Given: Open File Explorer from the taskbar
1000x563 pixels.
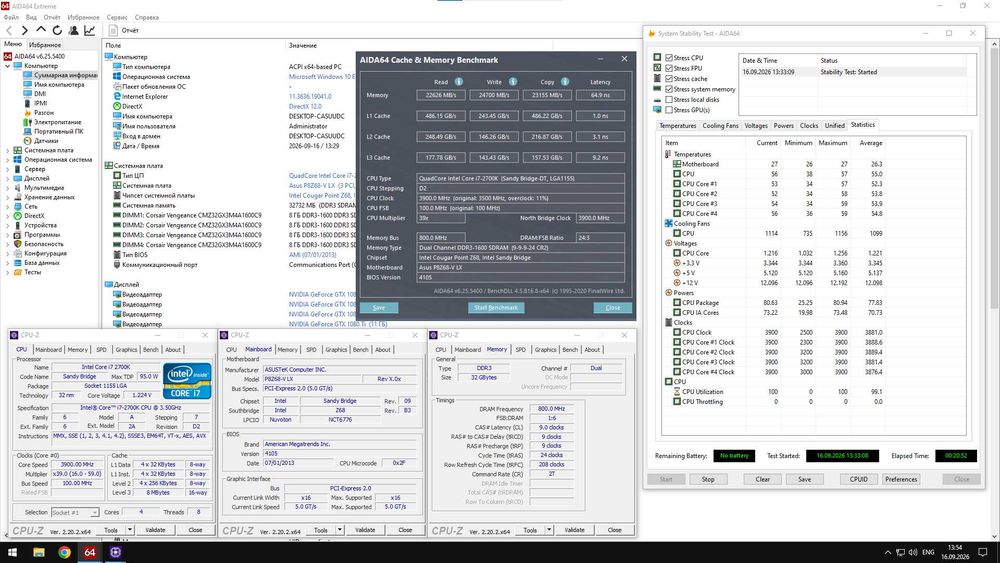Looking at the screenshot, I should click(38, 552).
